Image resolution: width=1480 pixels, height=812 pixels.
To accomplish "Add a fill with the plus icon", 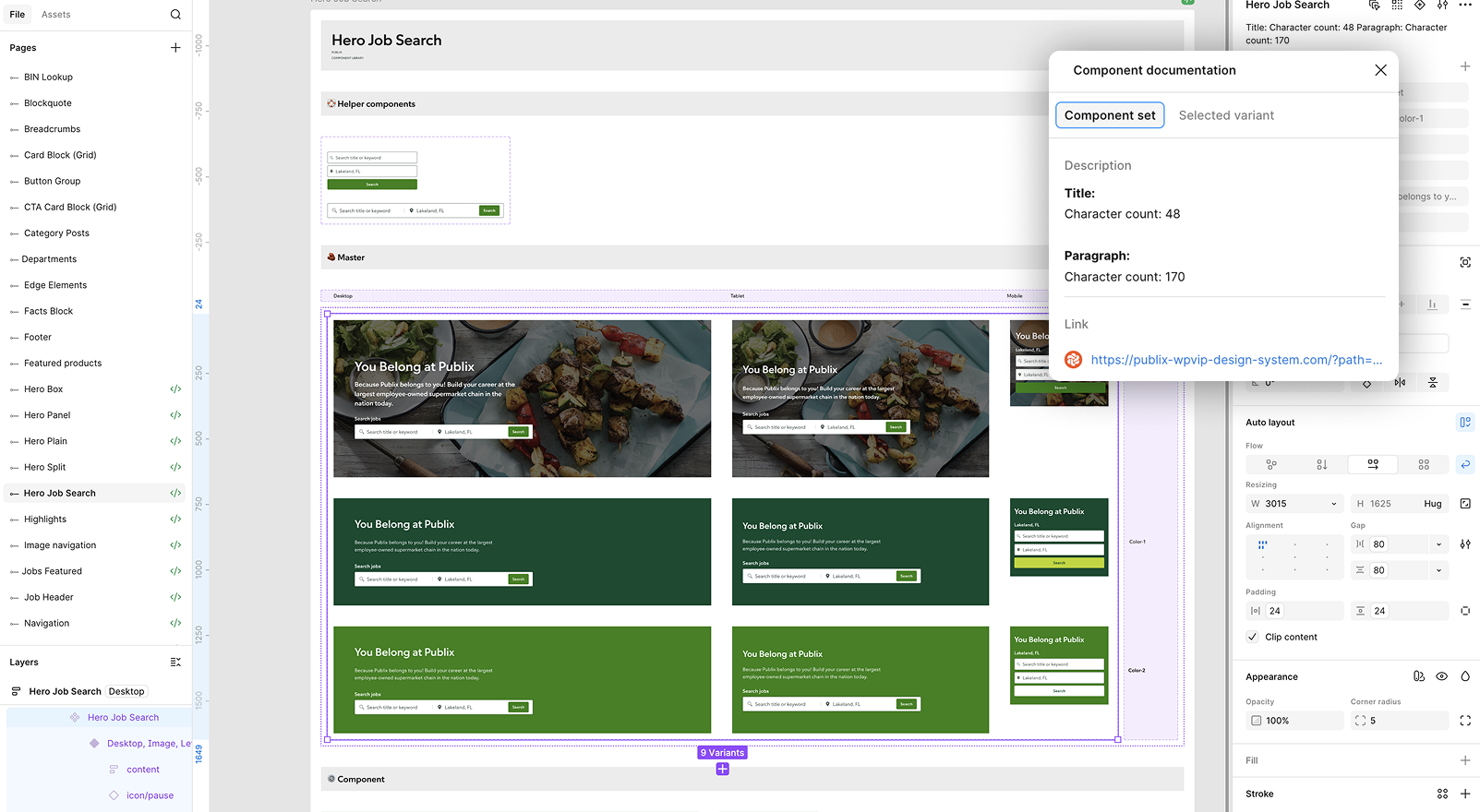I will click(1465, 760).
